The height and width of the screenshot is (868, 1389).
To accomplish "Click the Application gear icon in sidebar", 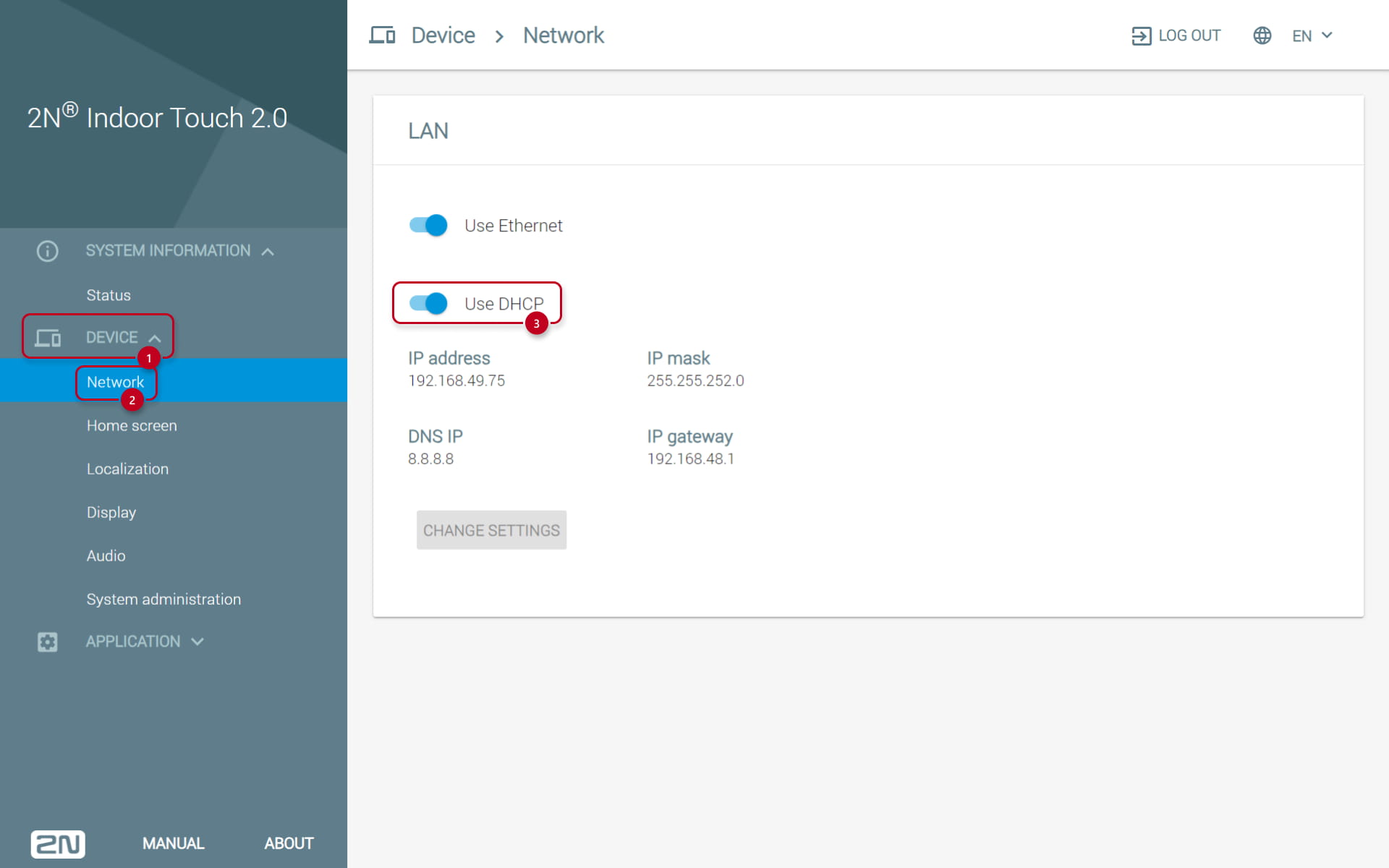I will pos(48,642).
